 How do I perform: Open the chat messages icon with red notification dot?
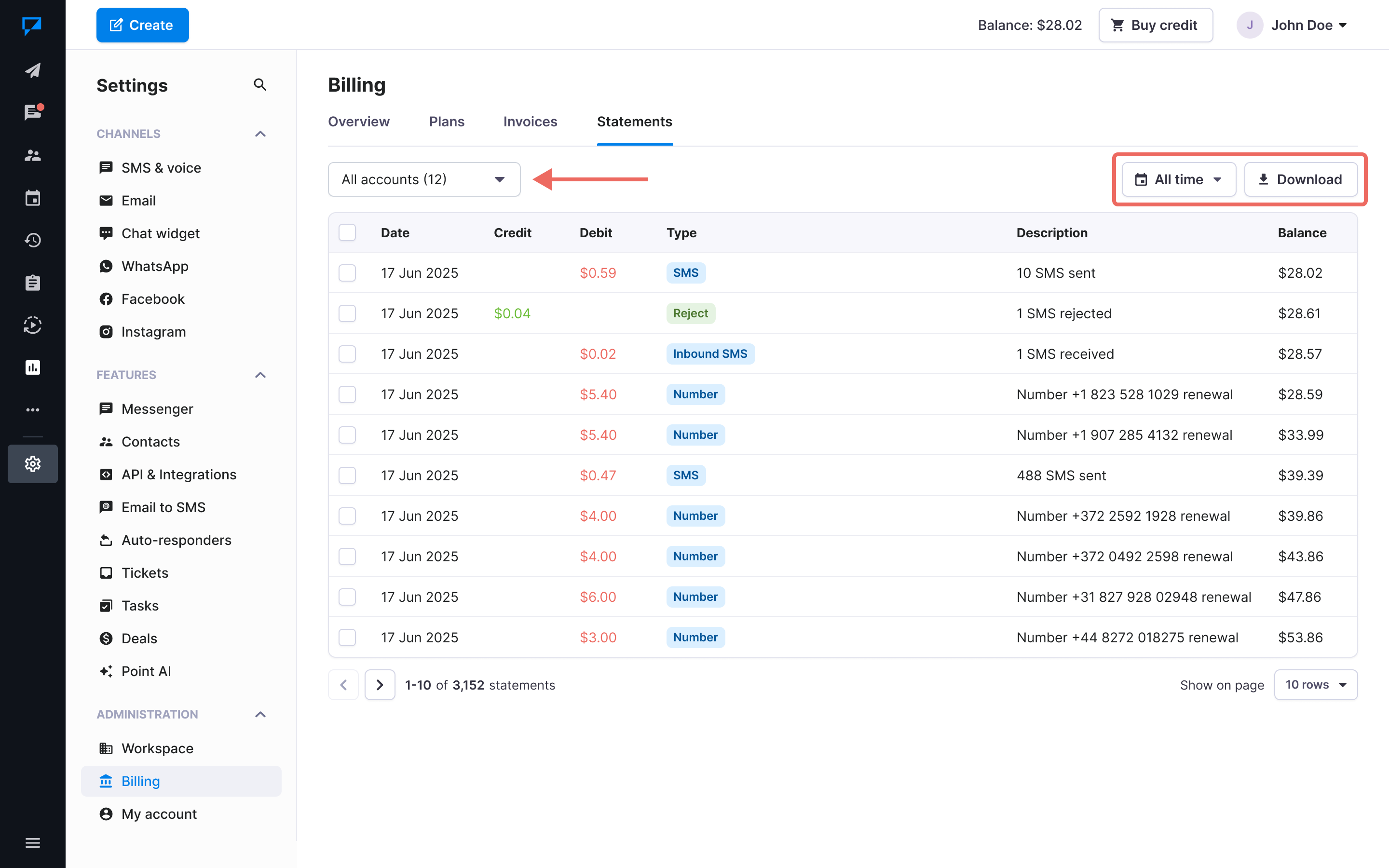pos(33,112)
